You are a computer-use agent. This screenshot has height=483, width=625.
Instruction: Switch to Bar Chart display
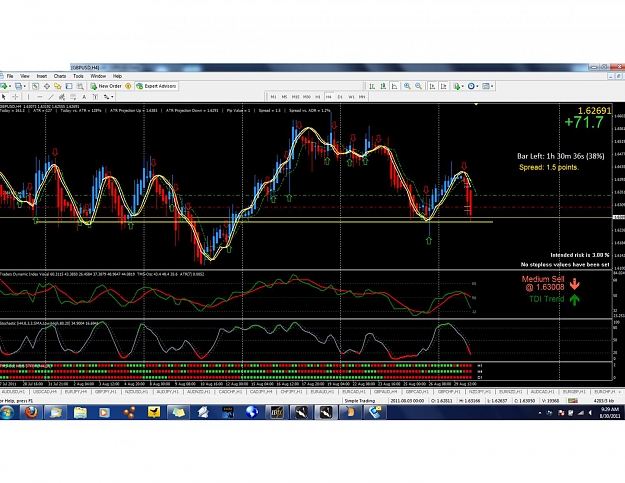372,86
